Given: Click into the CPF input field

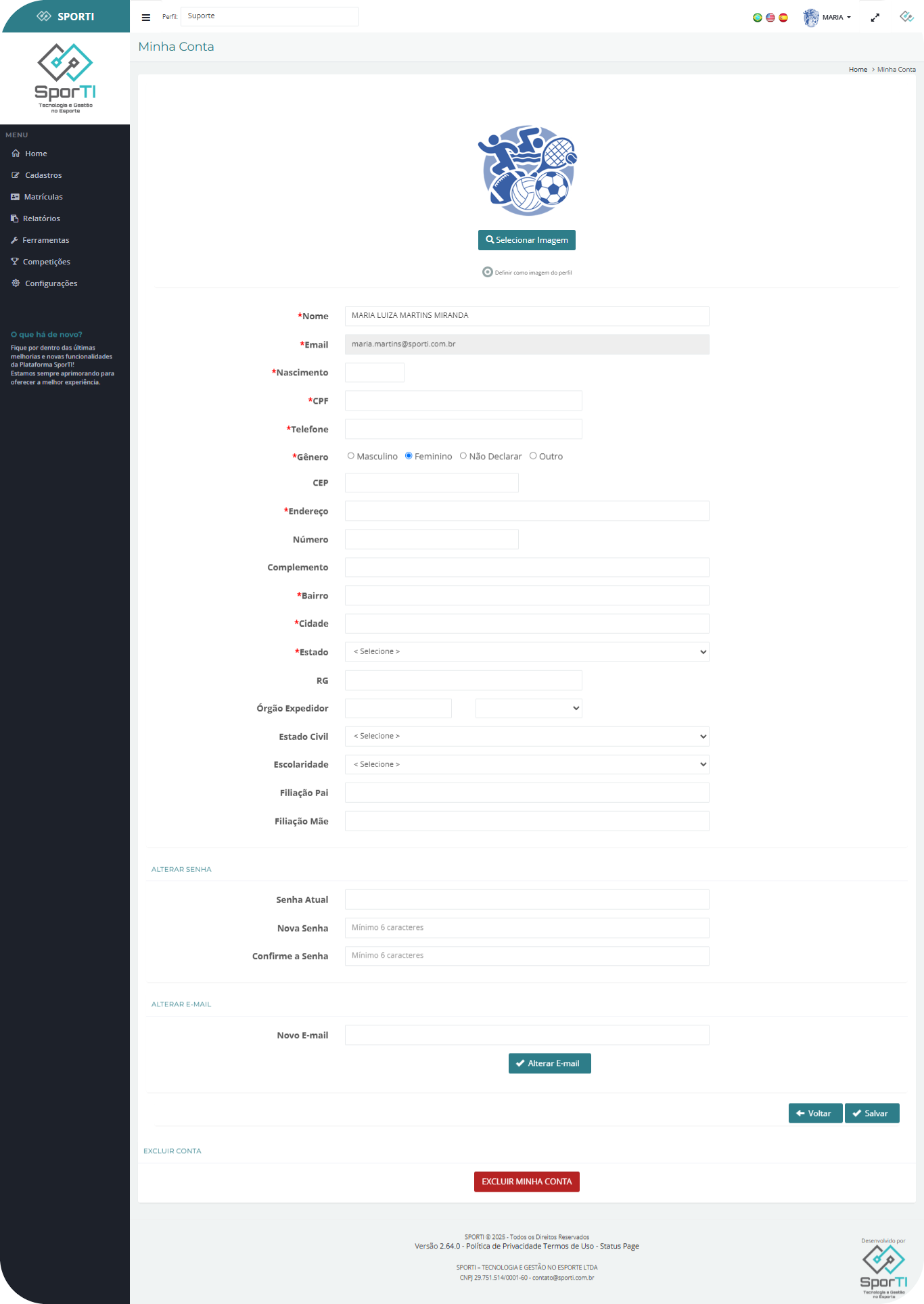Looking at the screenshot, I should (x=463, y=400).
